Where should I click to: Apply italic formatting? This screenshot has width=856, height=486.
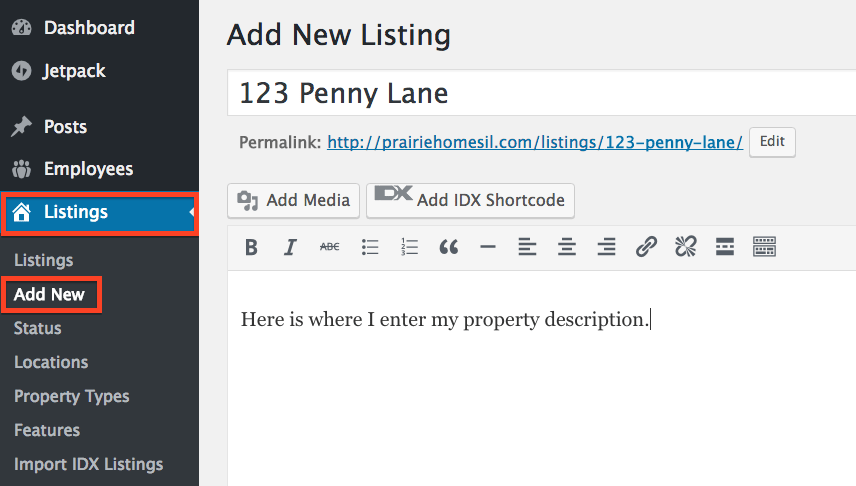290,247
